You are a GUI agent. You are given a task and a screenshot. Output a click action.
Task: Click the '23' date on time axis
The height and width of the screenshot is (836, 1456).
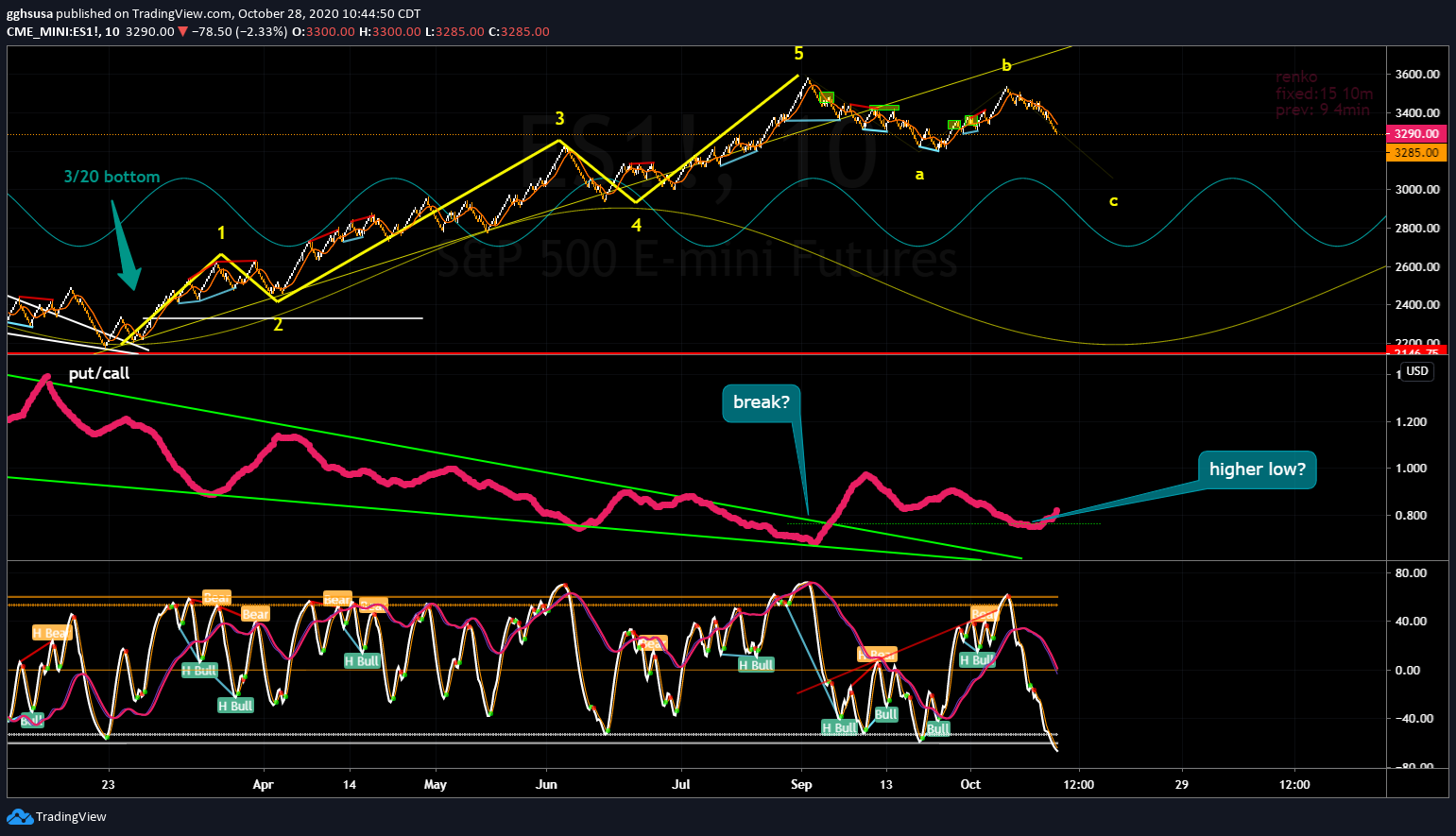pyautogui.click(x=109, y=785)
